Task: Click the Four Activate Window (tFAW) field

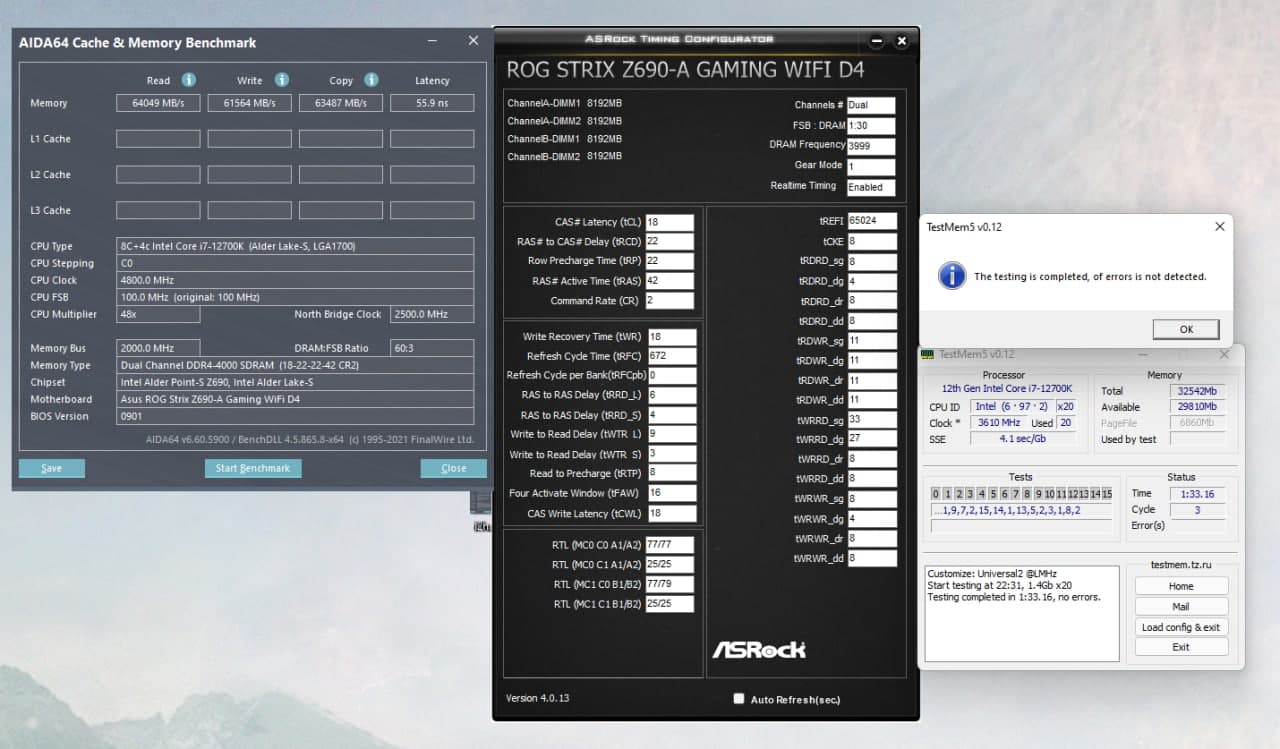Action: 672,494
